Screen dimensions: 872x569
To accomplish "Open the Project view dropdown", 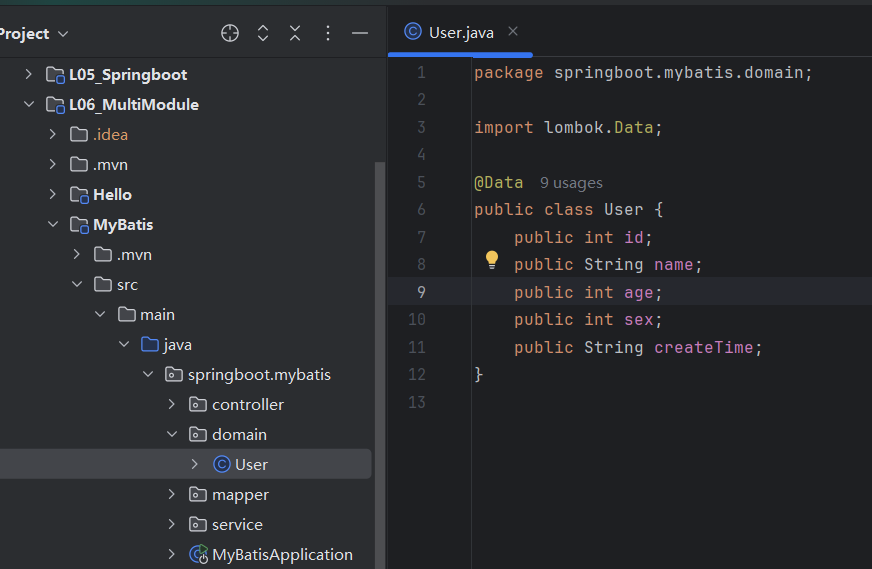I will pyautogui.click(x=35, y=33).
